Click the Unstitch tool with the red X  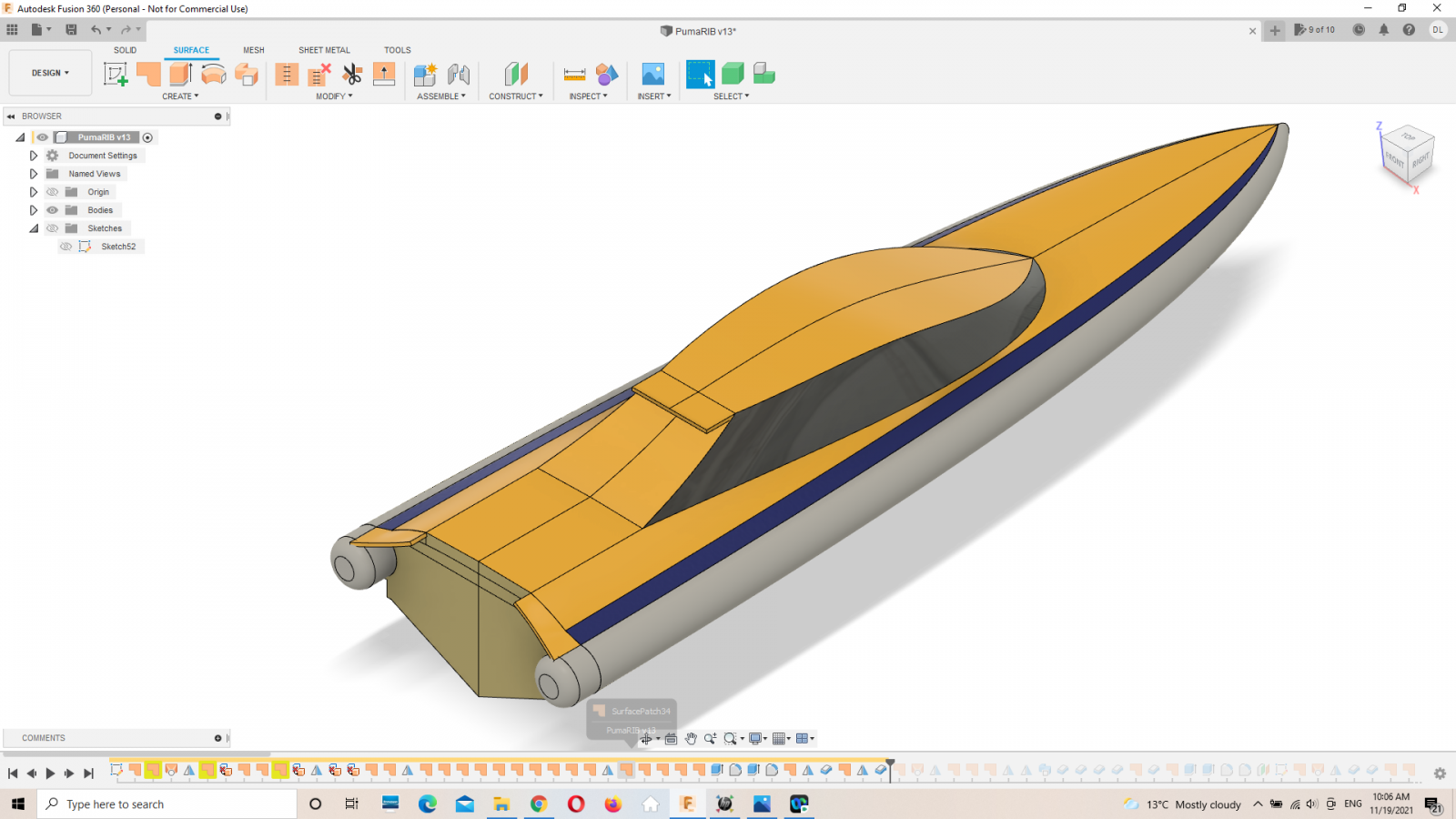point(319,74)
